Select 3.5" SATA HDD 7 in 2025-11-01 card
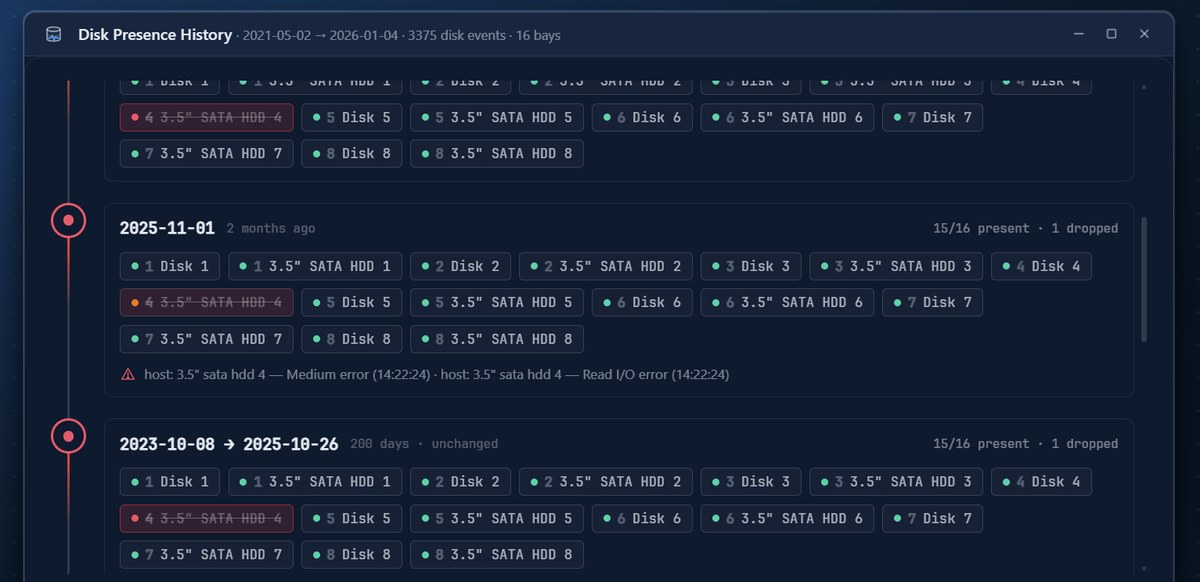The image size is (1200, 582). click(206, 338)
